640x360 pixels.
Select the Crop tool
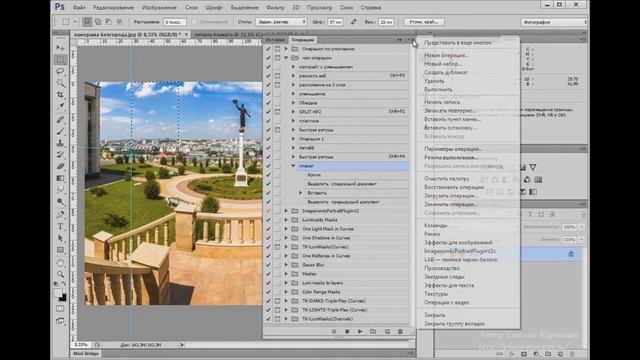(x=60, y=95)
